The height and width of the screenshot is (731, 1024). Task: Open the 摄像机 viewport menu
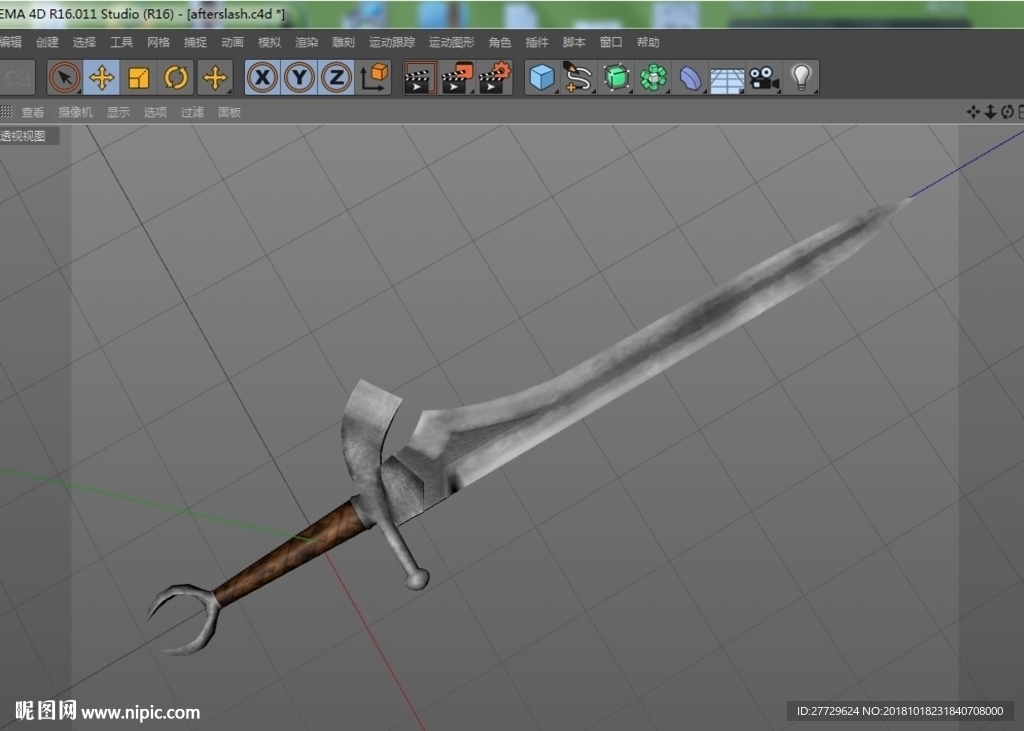pyautogui.click(x=75, y=112)
